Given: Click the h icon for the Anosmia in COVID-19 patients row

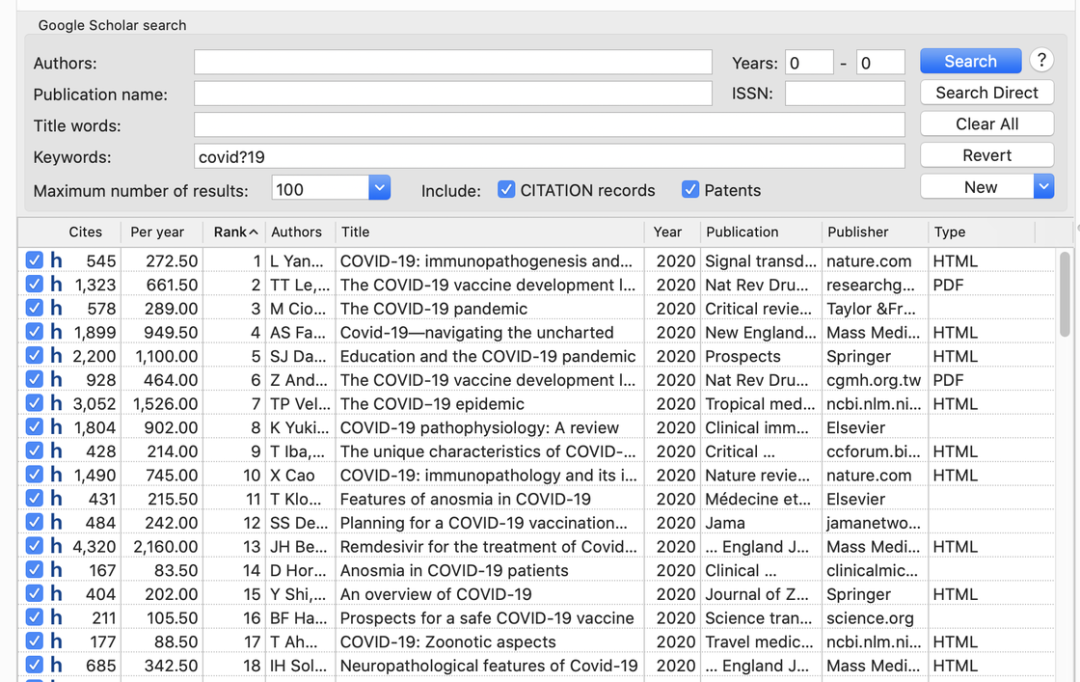Looking at the screenshot, I should tap(56, 570).
